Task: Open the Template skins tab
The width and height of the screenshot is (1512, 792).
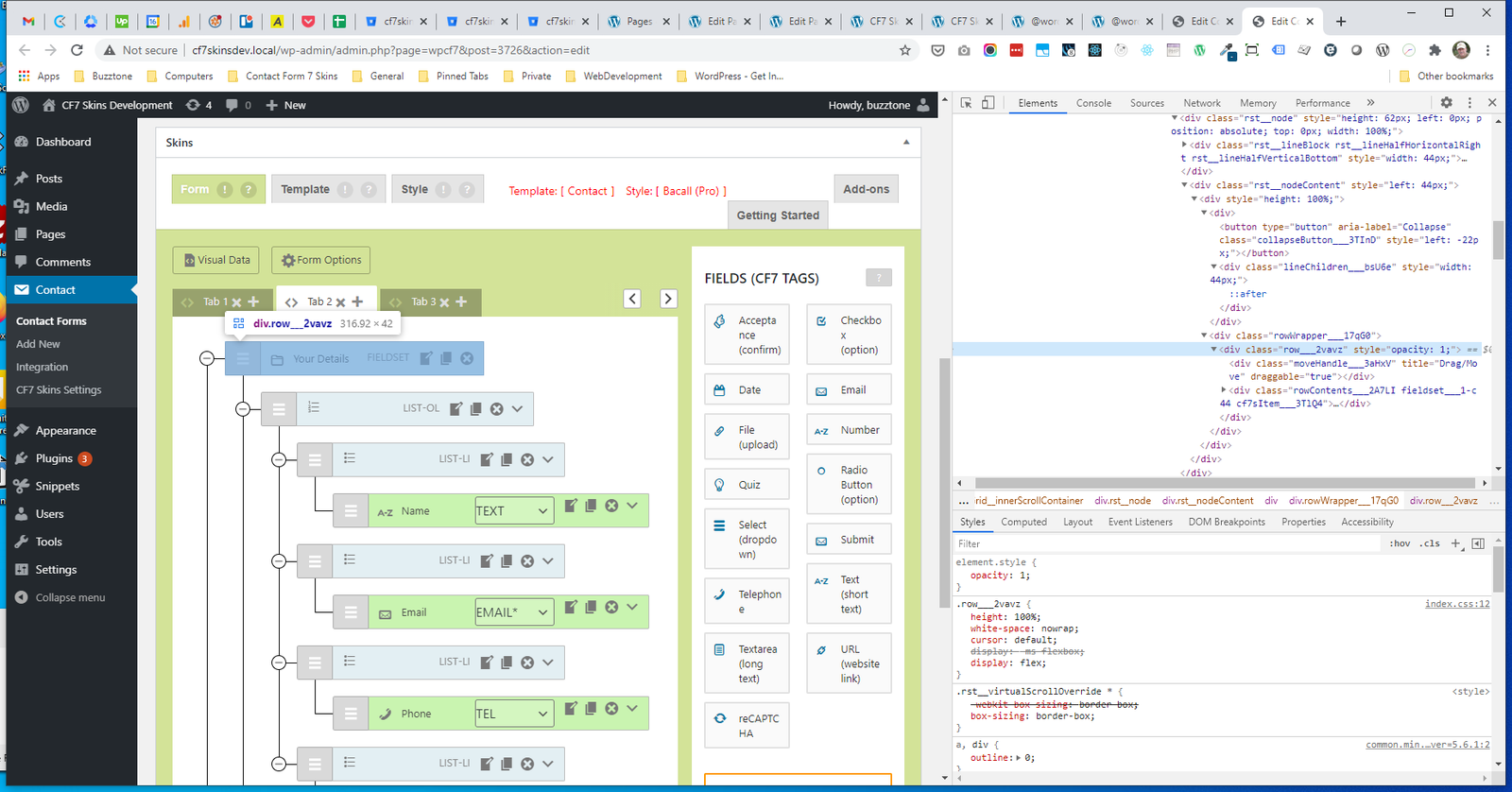Action: (305, 189)
